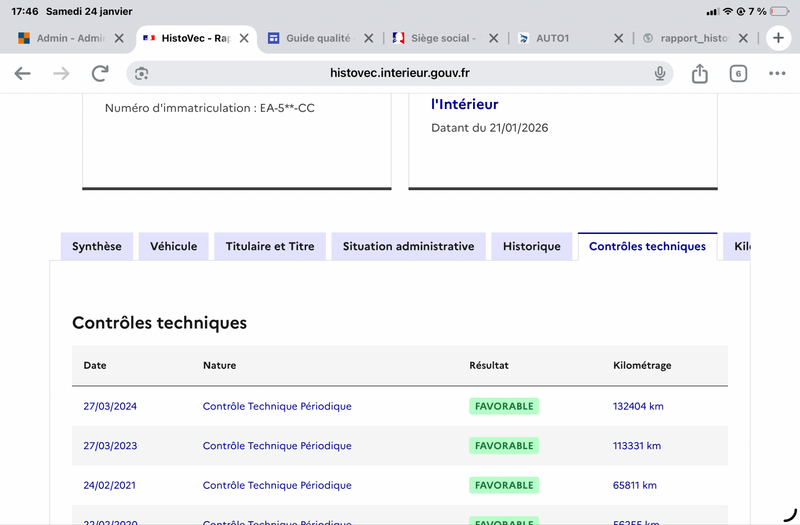Add a new browser tab
The width and height of the screenshot is (800, 525).
[x=779, y=38]
